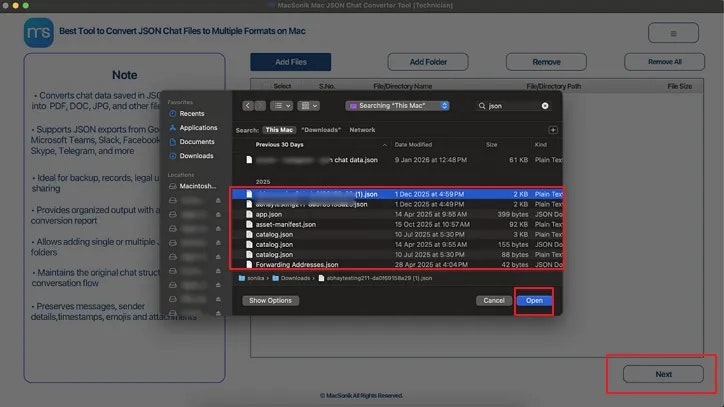Open Downloads in the sidebar
Viewport: 724px width, 407px height.
click(x=196, y=156)
